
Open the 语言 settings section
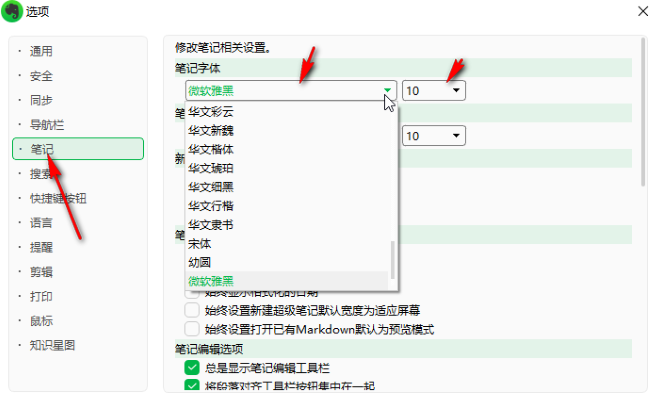coord(41,223)
